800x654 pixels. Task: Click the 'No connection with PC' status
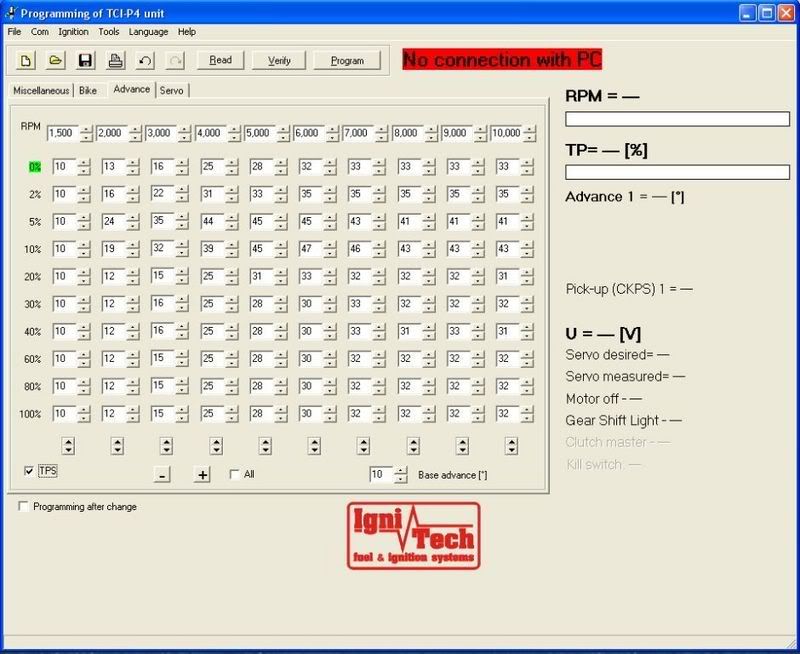tap(502, 59)
